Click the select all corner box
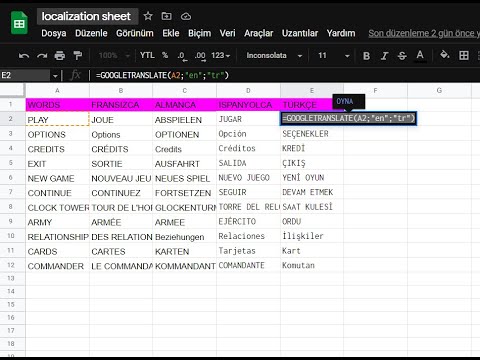 tap(12, 90)
